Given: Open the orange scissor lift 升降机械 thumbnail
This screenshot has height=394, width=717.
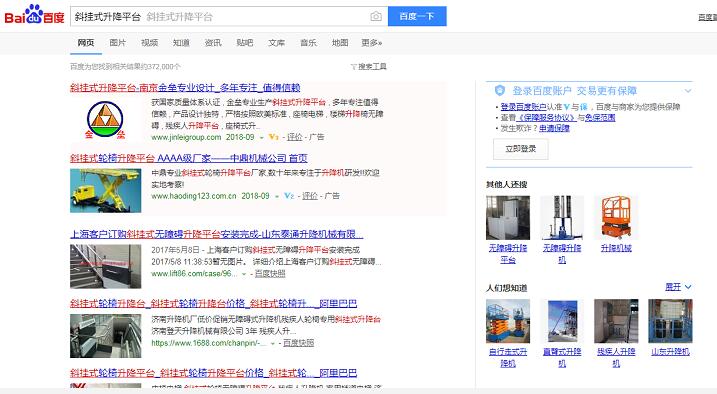Looking at the screenshot, I should tap(616, 218).
